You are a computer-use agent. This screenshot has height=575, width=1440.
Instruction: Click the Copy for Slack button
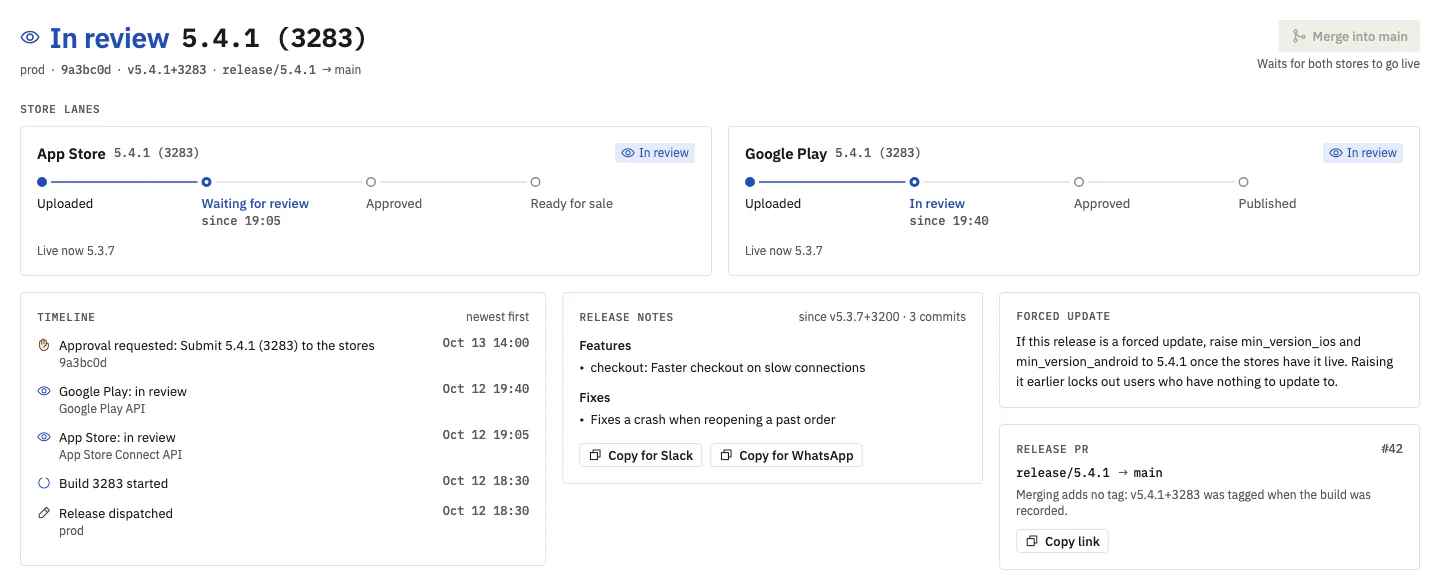tap(641, 455)
